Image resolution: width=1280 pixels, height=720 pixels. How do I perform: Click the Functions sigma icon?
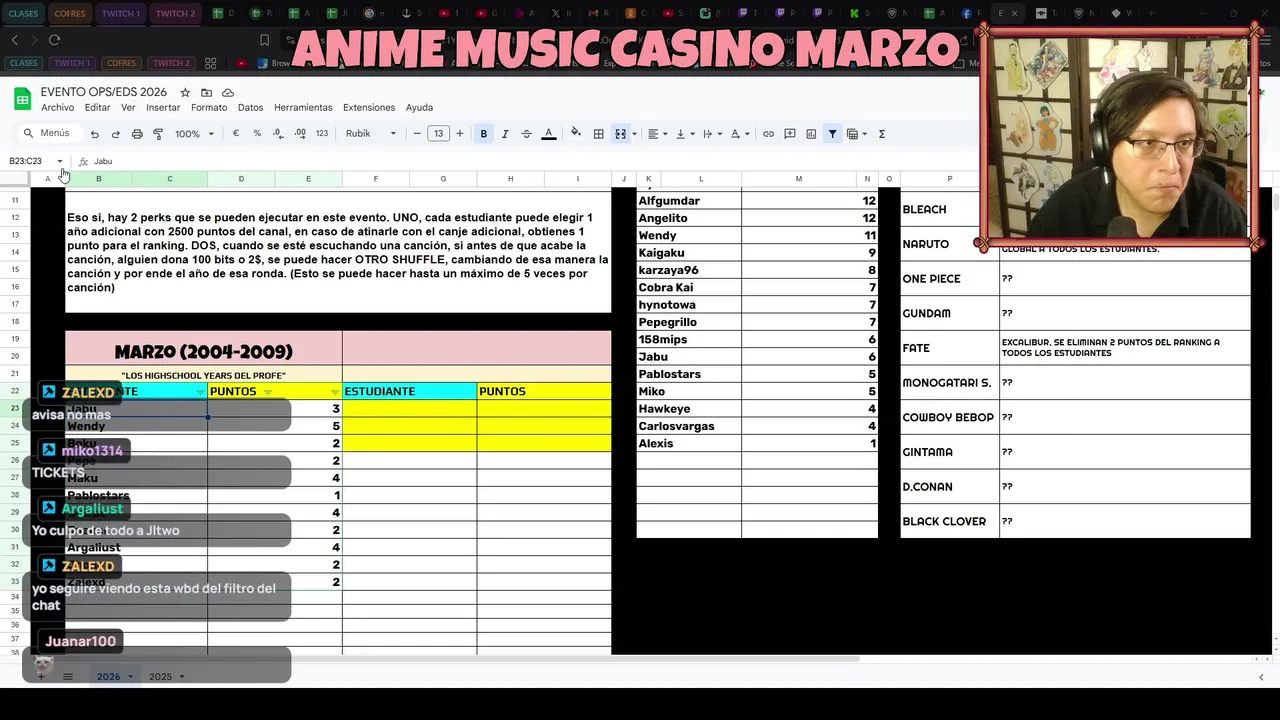click(882, 134)
